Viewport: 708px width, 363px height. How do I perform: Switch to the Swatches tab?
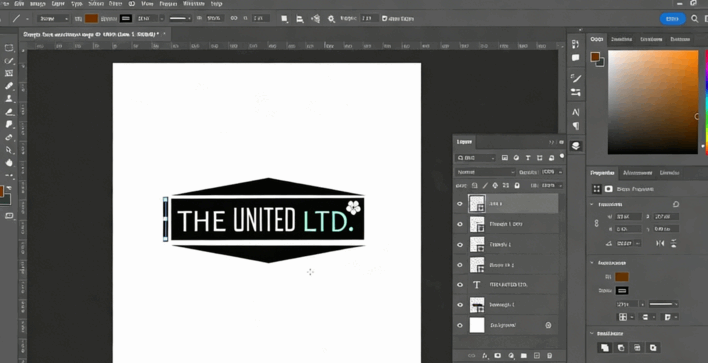tap(621, 40)
